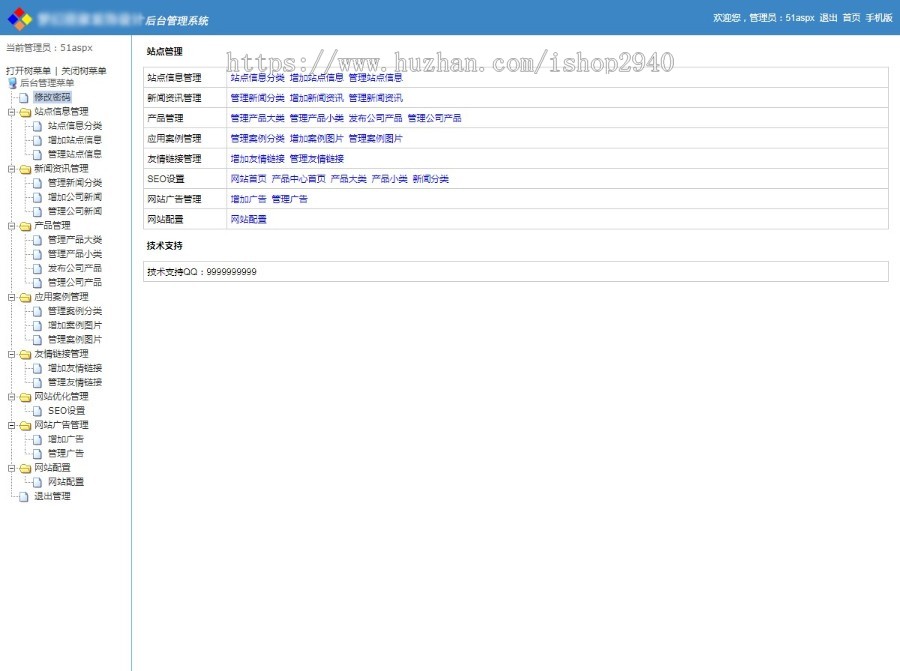The height and width of the screenshot is (671, 900).
Task: Click the icon beside 退出管理
Action: point(23,496)
